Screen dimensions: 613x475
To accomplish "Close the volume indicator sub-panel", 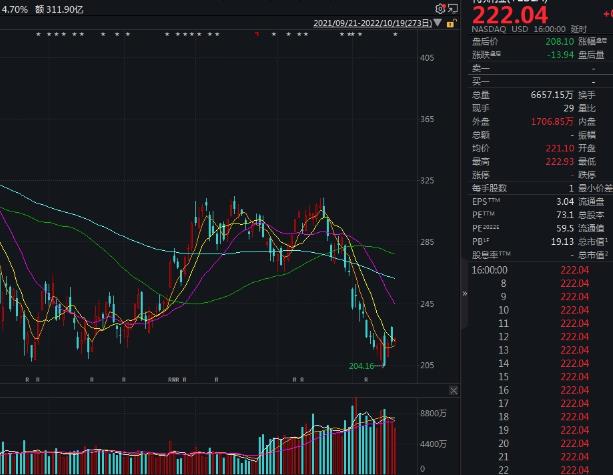I will (x=453, y=391).
